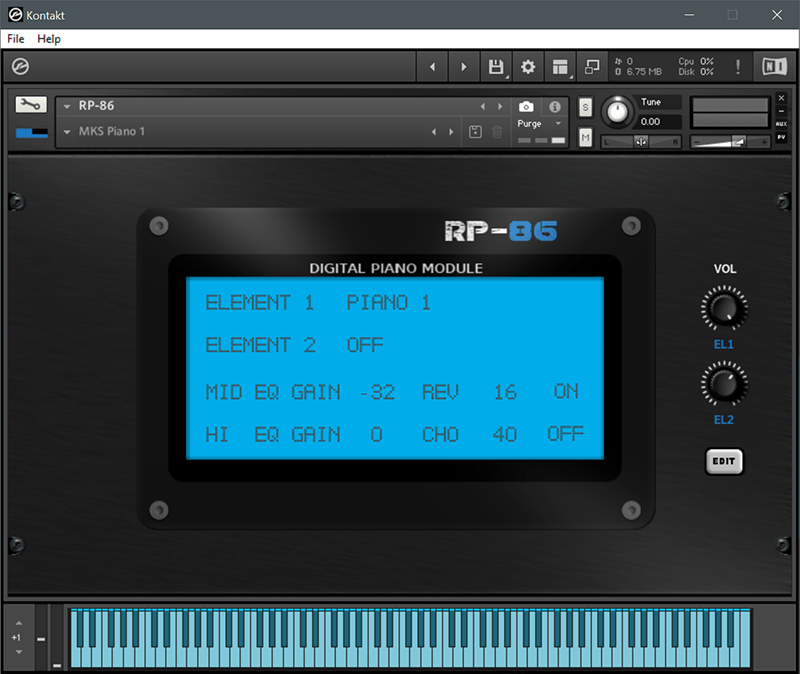Adjust the EL2 volume knob
800x674 pixels.
tap(724, 384)
